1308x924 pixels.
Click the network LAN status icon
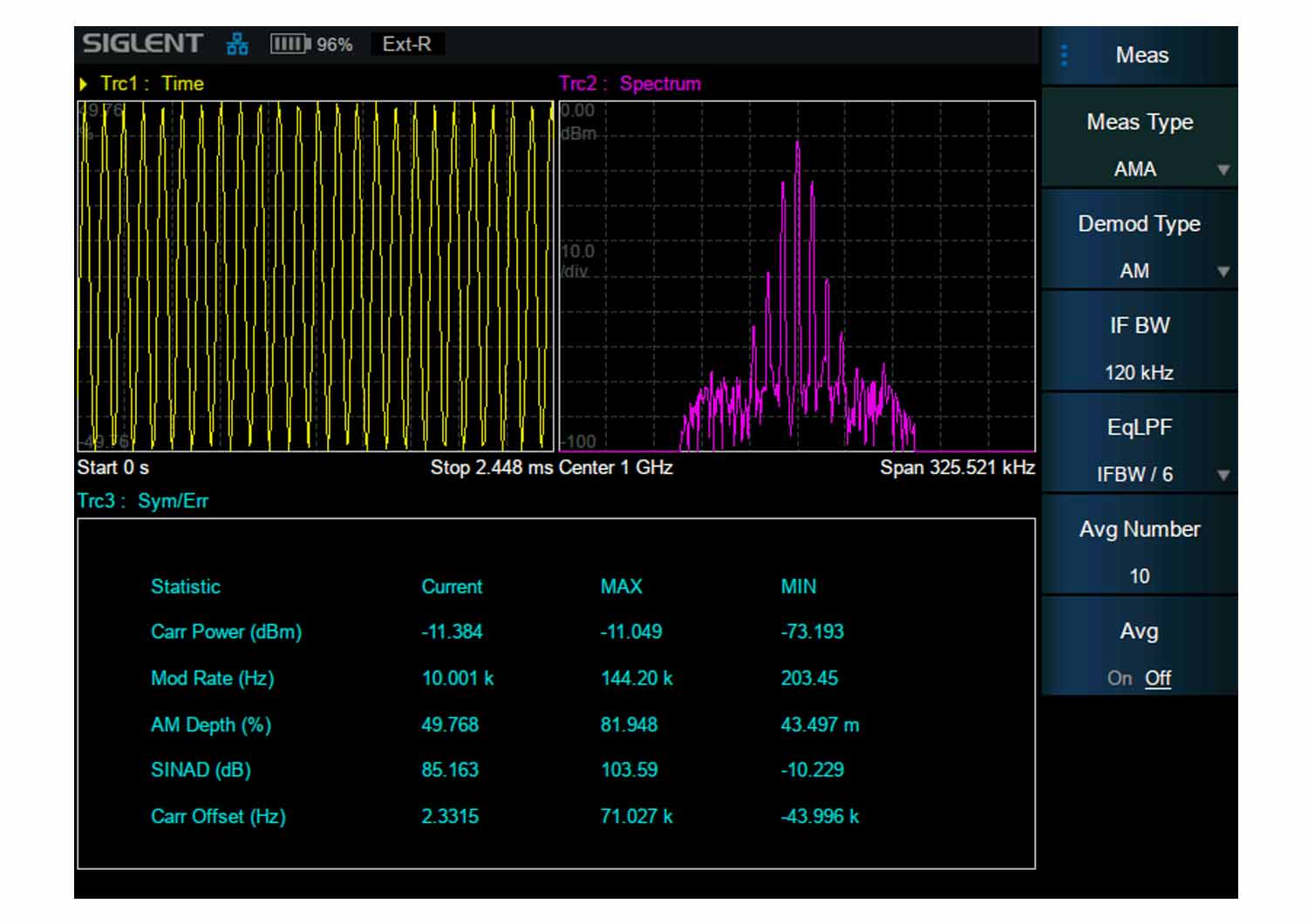click(x=237, y=44)
